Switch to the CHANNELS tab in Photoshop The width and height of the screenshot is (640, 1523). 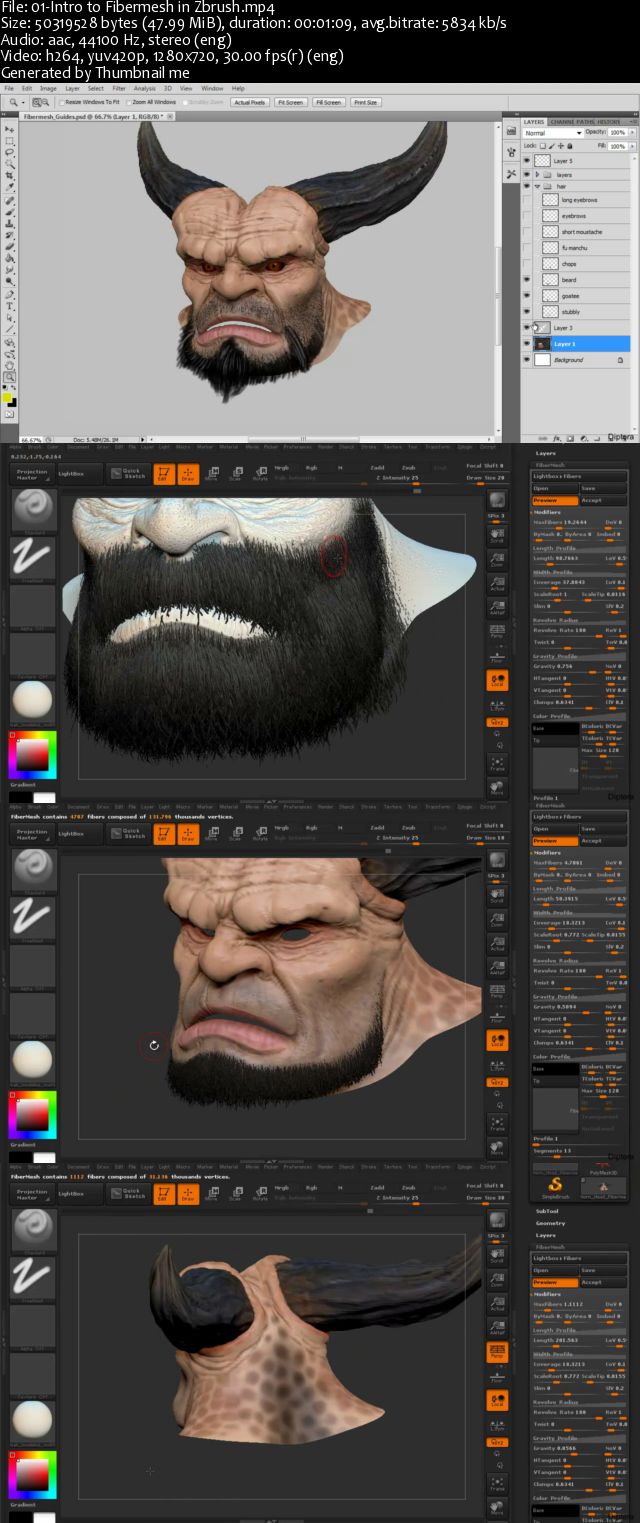click(563, 122)
